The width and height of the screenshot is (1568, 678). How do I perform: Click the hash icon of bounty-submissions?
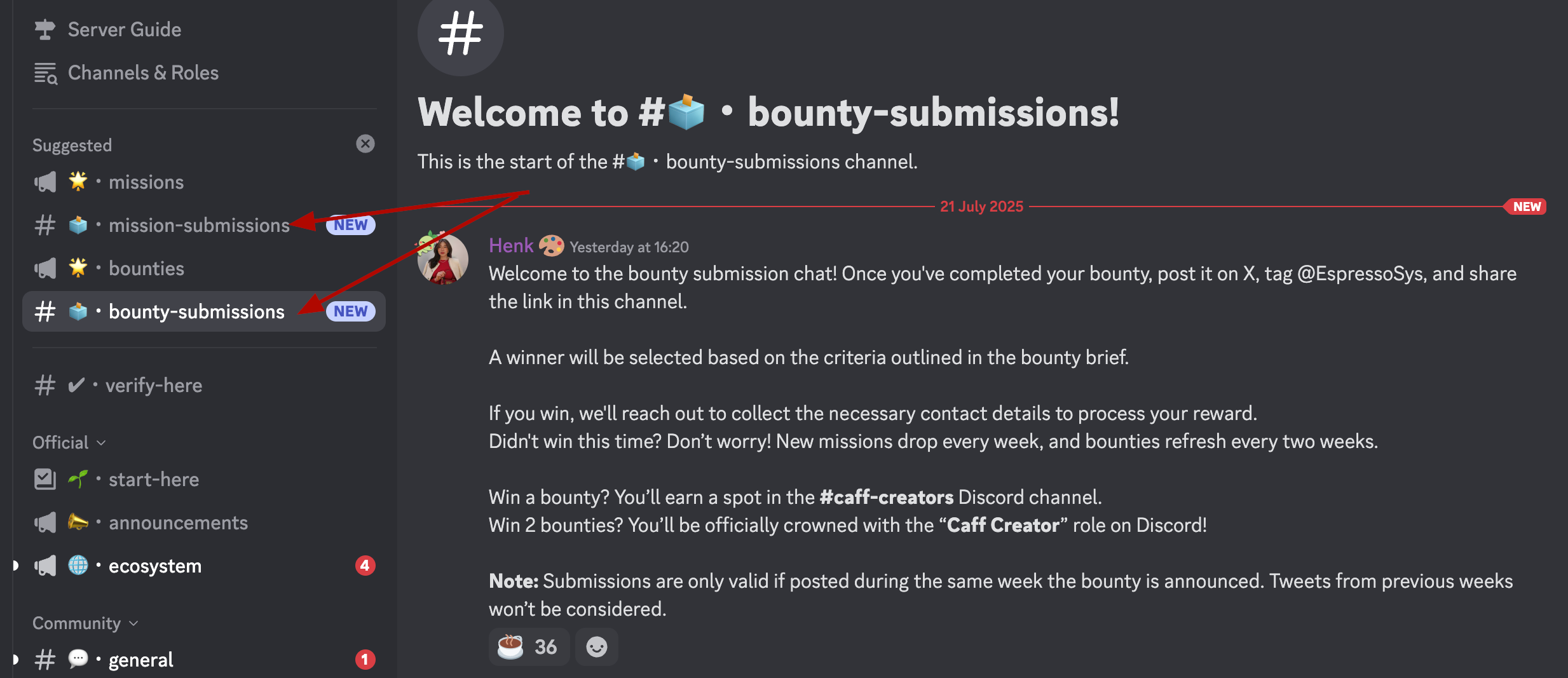click(45, 312)
